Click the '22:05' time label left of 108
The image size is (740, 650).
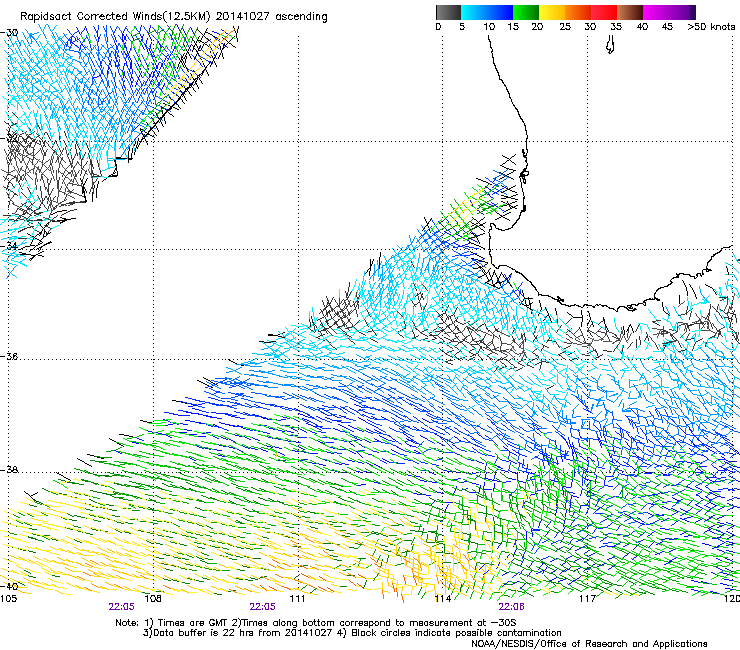121,607
